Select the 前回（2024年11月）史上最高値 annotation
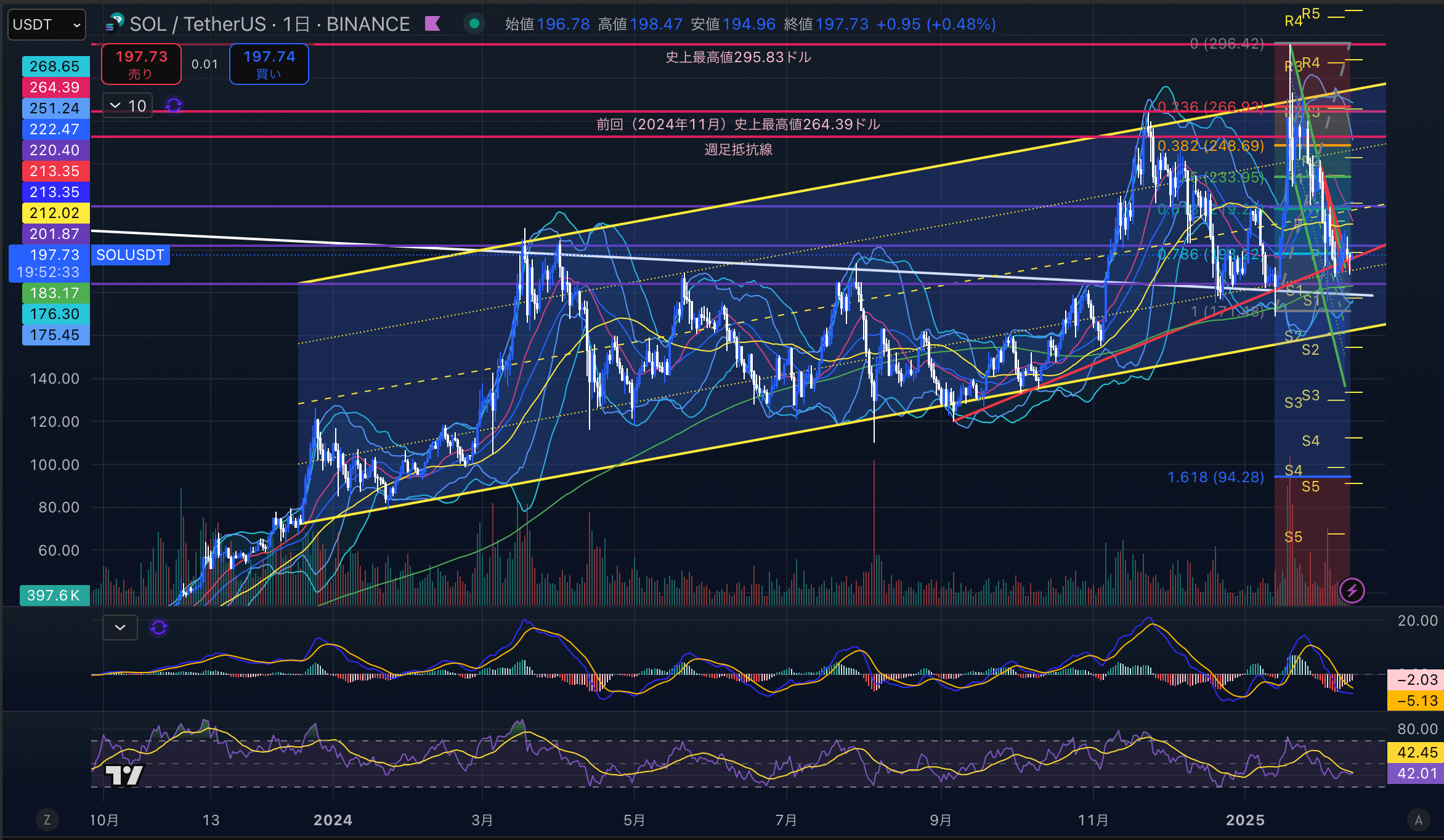The image size is (1444, 840). tap(738, 124)
